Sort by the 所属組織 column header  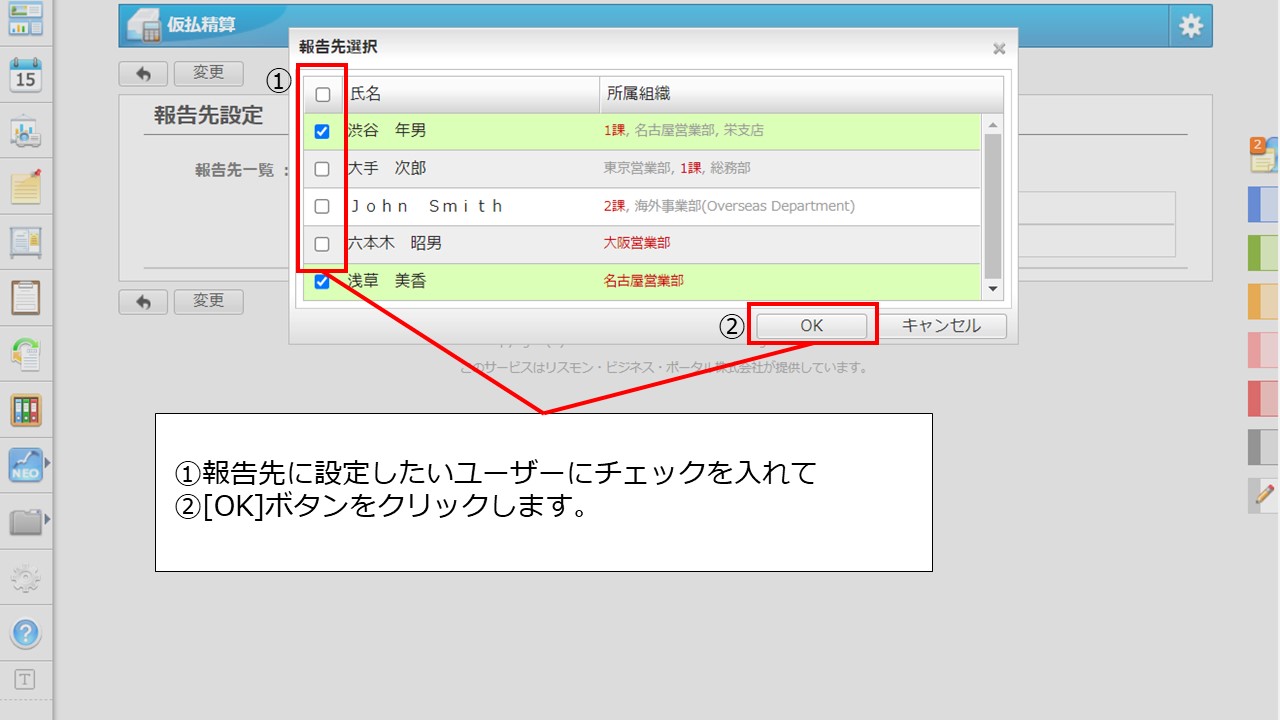(801, 94)
